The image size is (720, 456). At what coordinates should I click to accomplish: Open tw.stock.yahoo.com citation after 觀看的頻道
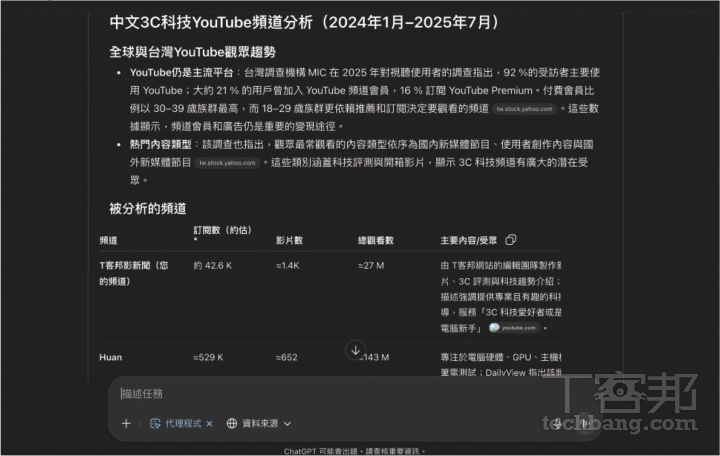coord(524,109)
